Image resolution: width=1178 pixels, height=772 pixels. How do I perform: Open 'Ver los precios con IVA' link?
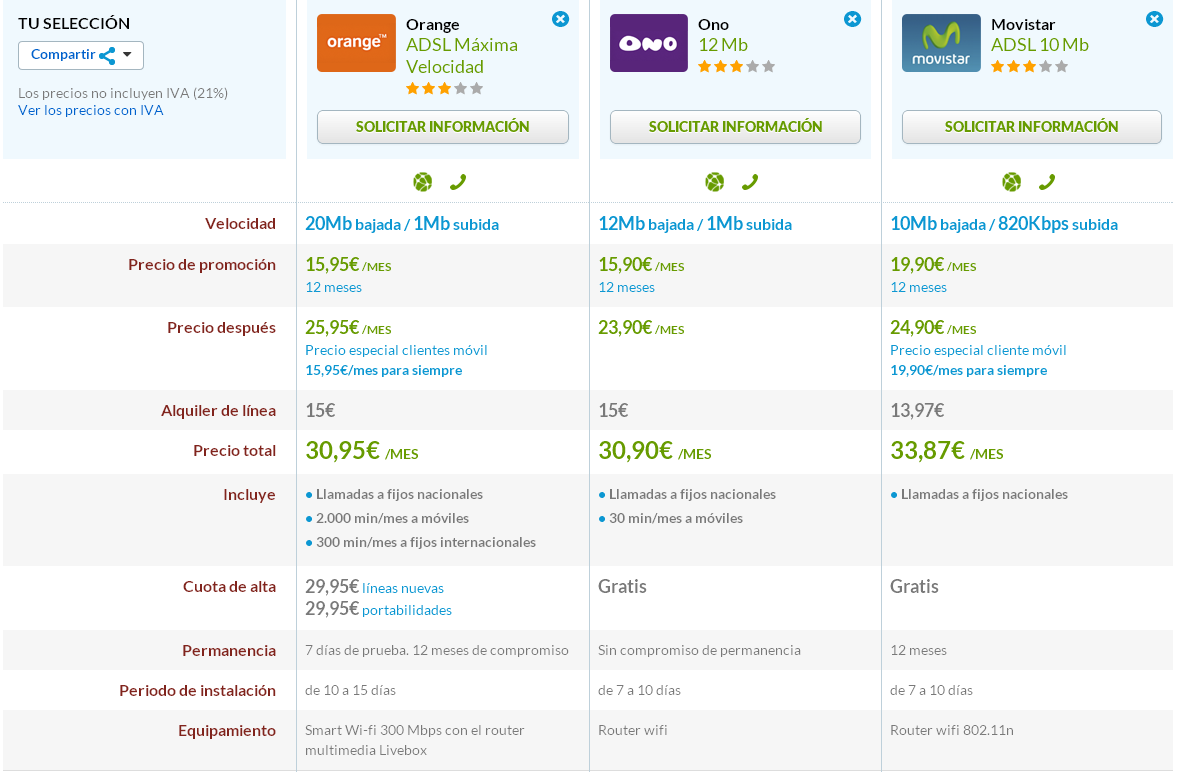point(90,110)
